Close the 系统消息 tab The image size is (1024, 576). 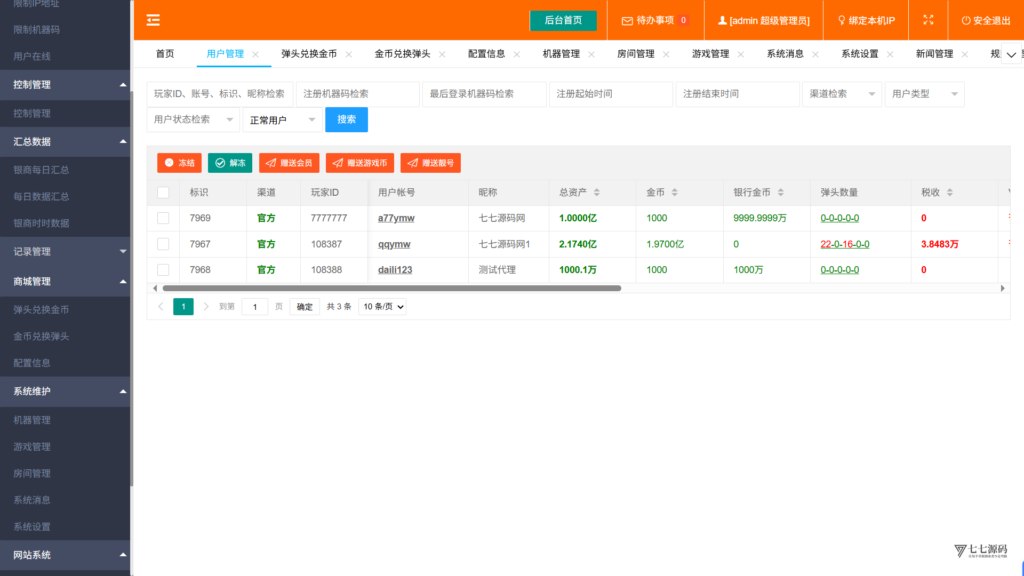point(815,54)
